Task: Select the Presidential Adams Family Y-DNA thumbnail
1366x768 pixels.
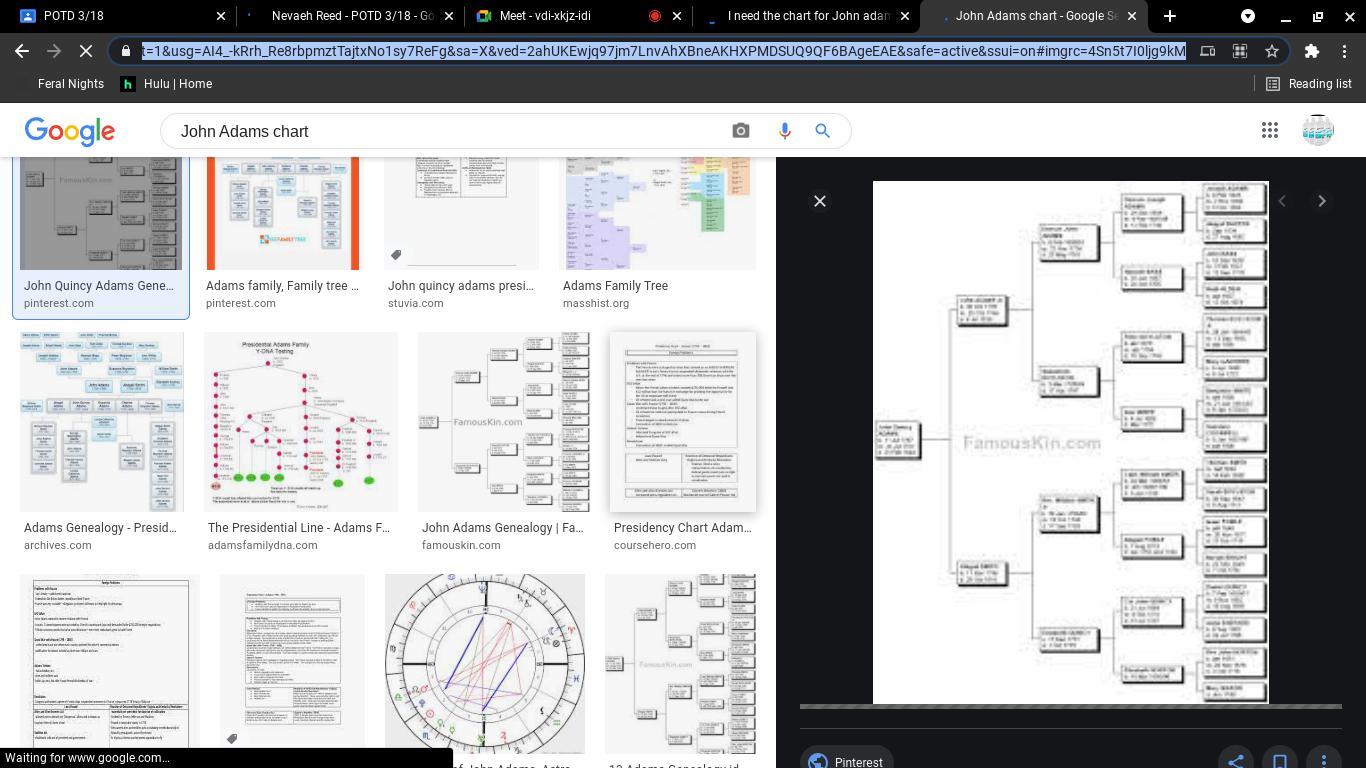Action: [301, 422]
